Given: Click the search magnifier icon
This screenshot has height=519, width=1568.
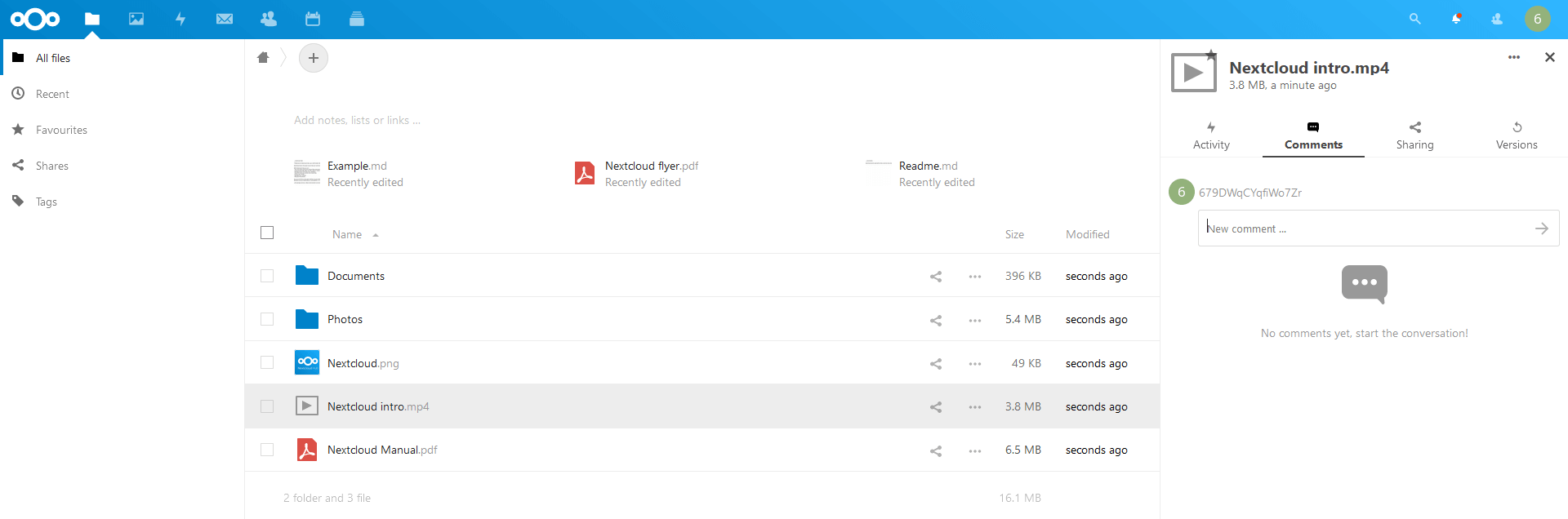Looking at the screenshot, I should (1415, 19).
